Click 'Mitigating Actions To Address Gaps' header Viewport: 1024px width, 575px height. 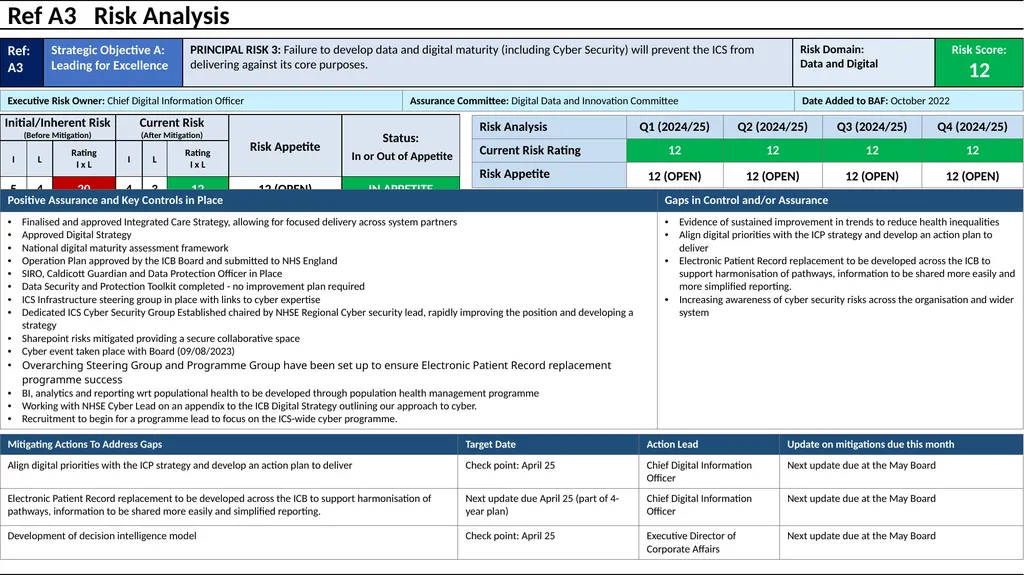pos(229,444)
